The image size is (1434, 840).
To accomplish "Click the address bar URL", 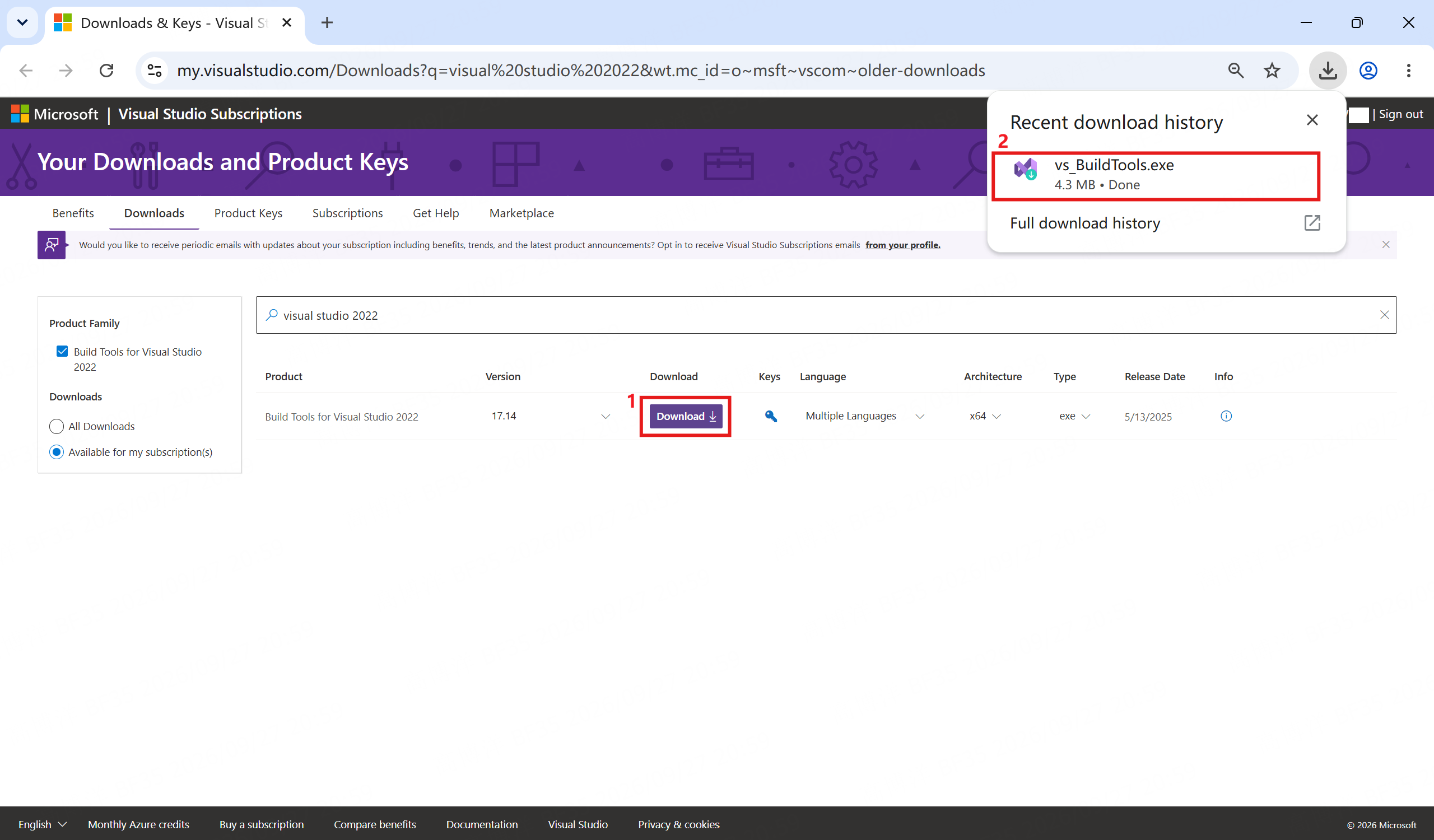I will (x=580, y=71).
